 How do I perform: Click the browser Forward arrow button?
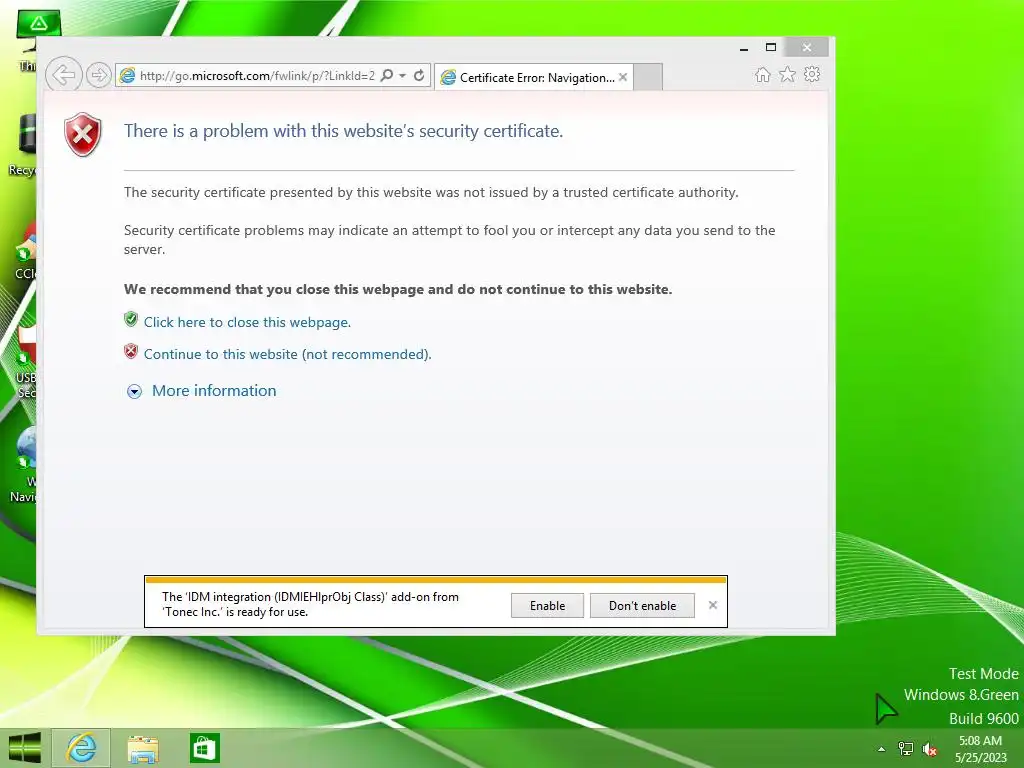98,76
